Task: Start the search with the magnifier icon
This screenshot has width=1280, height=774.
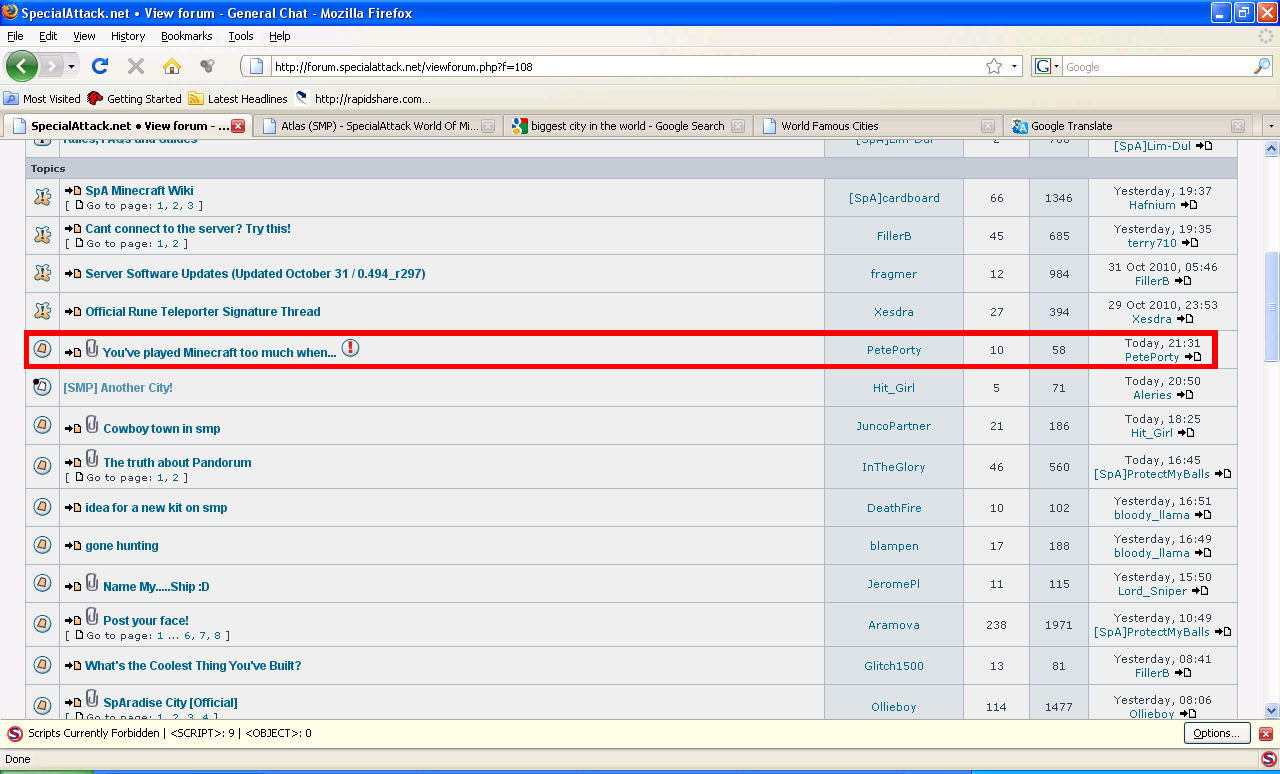Action: [1262, 66]
